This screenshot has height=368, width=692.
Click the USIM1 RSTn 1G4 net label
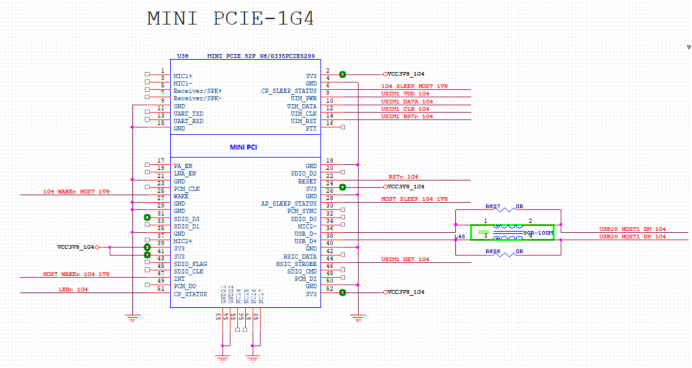[407, 116]
